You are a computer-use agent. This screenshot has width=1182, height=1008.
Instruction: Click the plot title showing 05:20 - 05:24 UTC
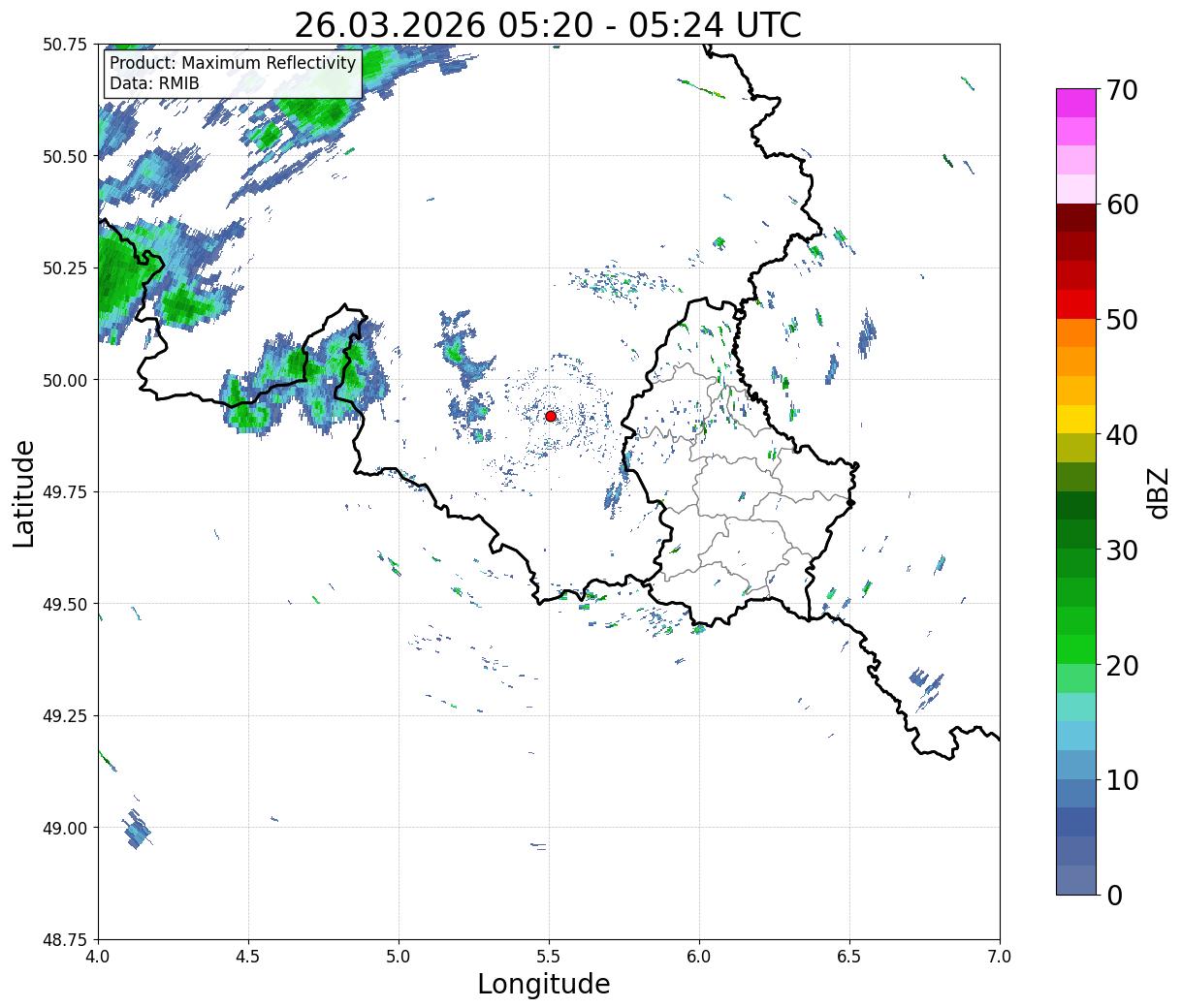tap(548, 25)
